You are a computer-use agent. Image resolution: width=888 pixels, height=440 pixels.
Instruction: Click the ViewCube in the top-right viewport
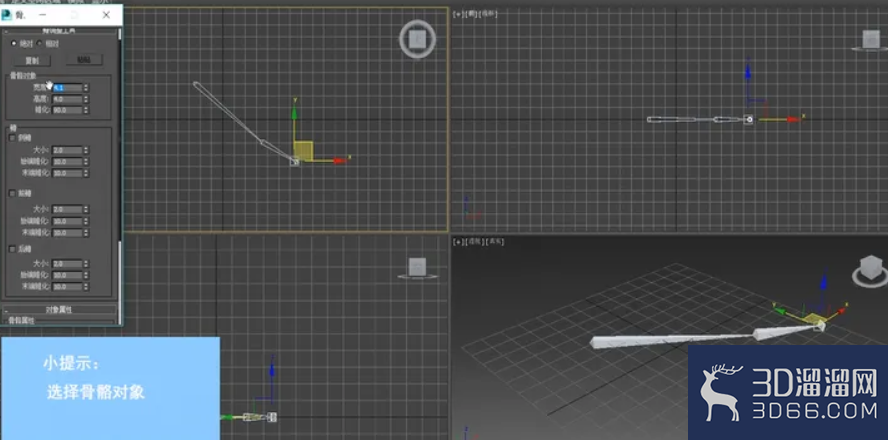[x=870, y=40]
